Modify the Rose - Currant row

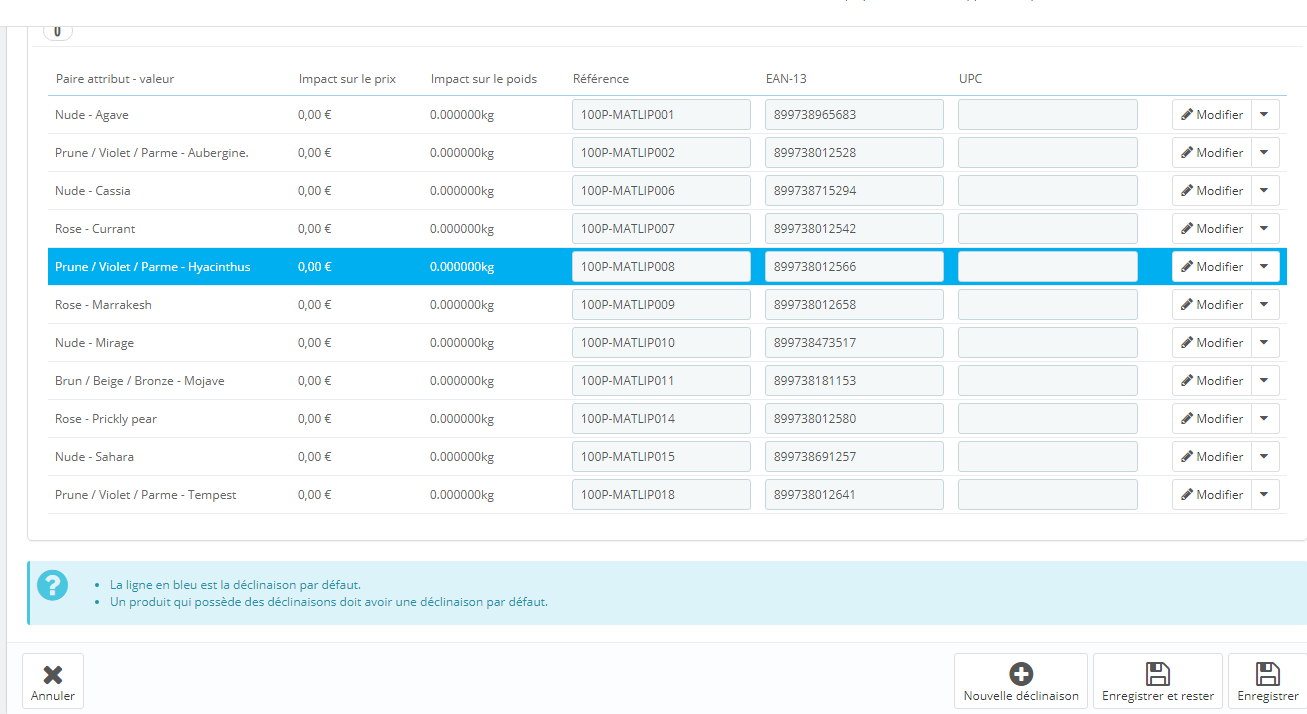tap(1212, 229)
